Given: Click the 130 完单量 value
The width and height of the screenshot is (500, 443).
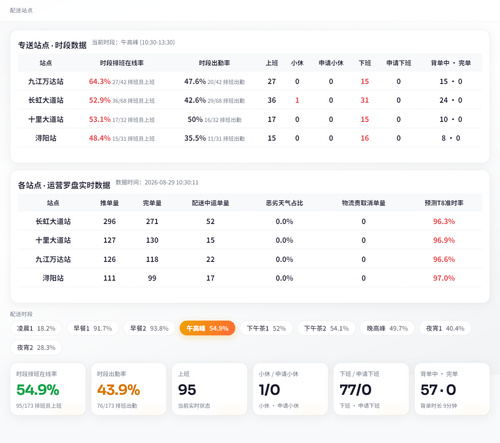Looking at the screenshot, I should coord(152,240).
